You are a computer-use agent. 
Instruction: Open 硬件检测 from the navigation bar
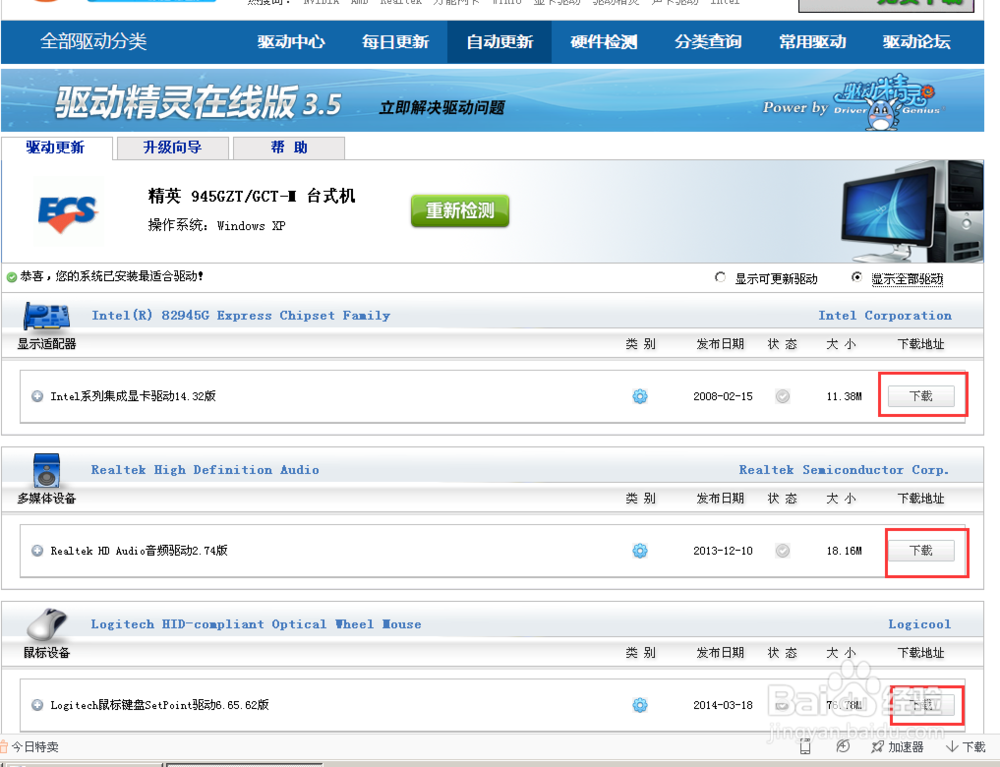point(603,42)
